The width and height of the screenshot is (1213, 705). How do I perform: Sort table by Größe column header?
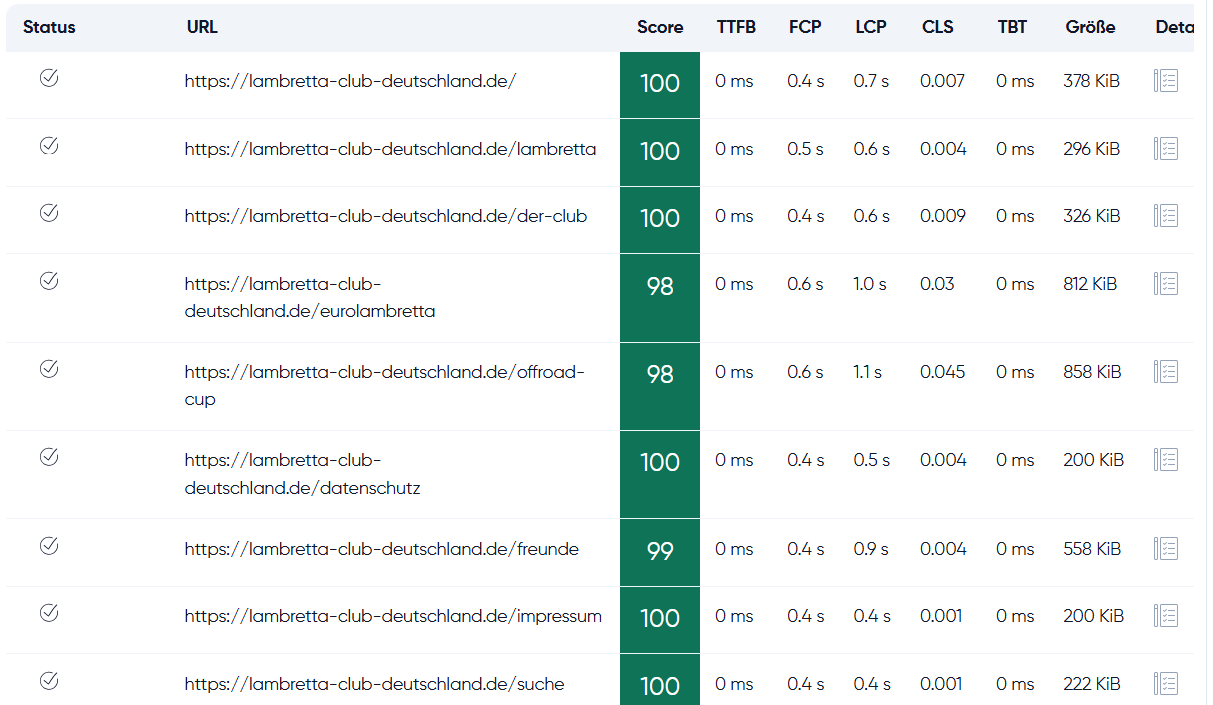[x=1091, y=27]
